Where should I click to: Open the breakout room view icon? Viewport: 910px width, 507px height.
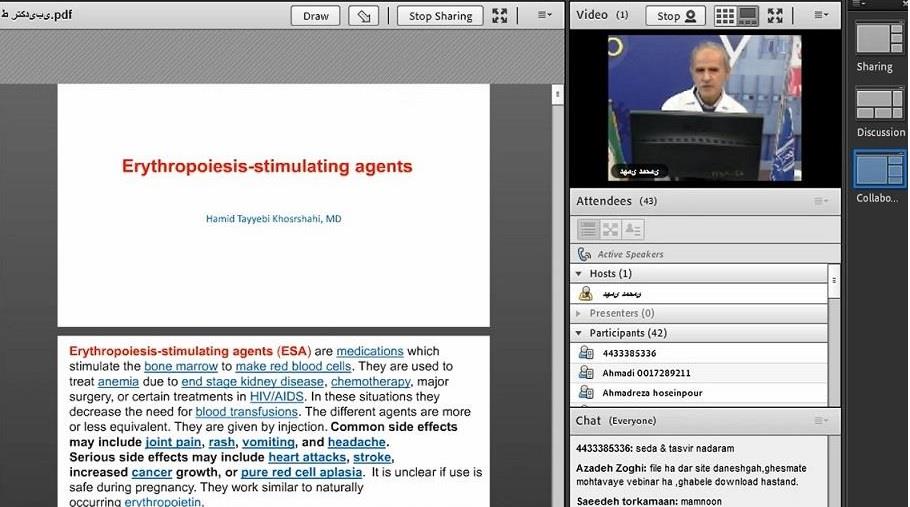(x=610, y=229)
